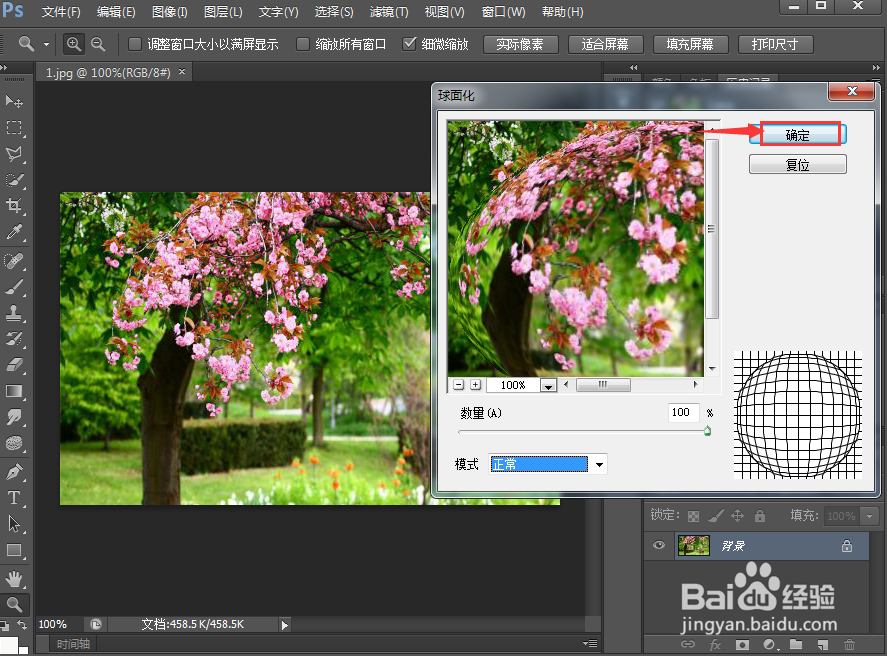This screenshot has height=656, width=887.
Task: Click the delete layer trash icon
Action: point(849,644)
